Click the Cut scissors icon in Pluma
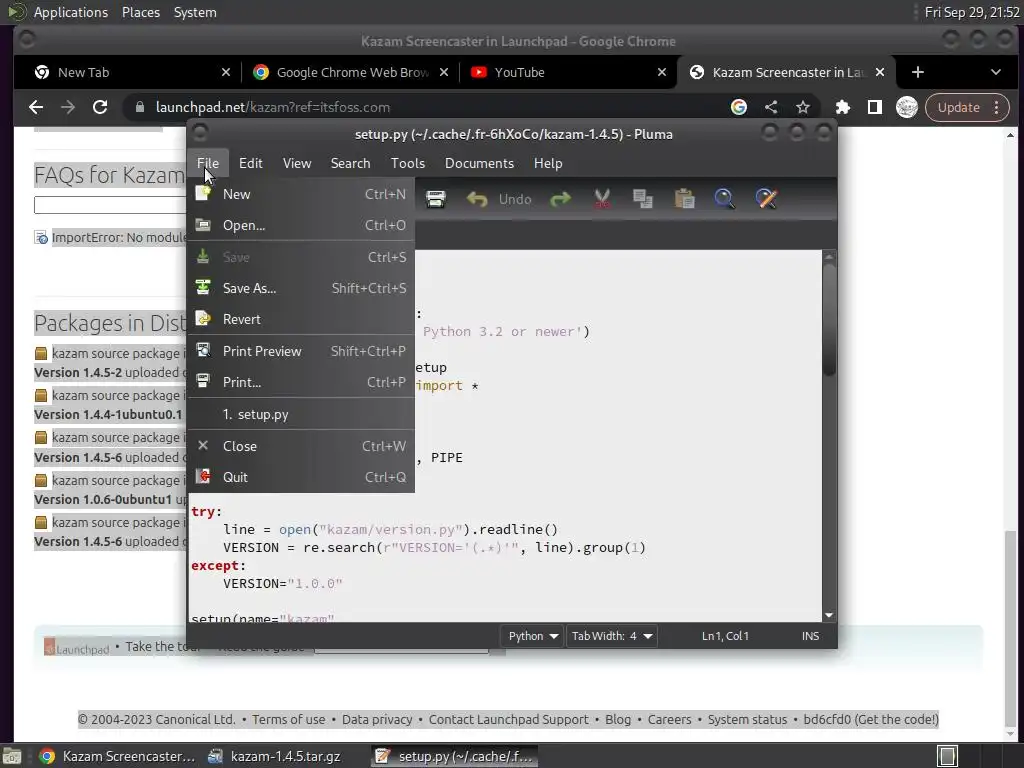 602,199
